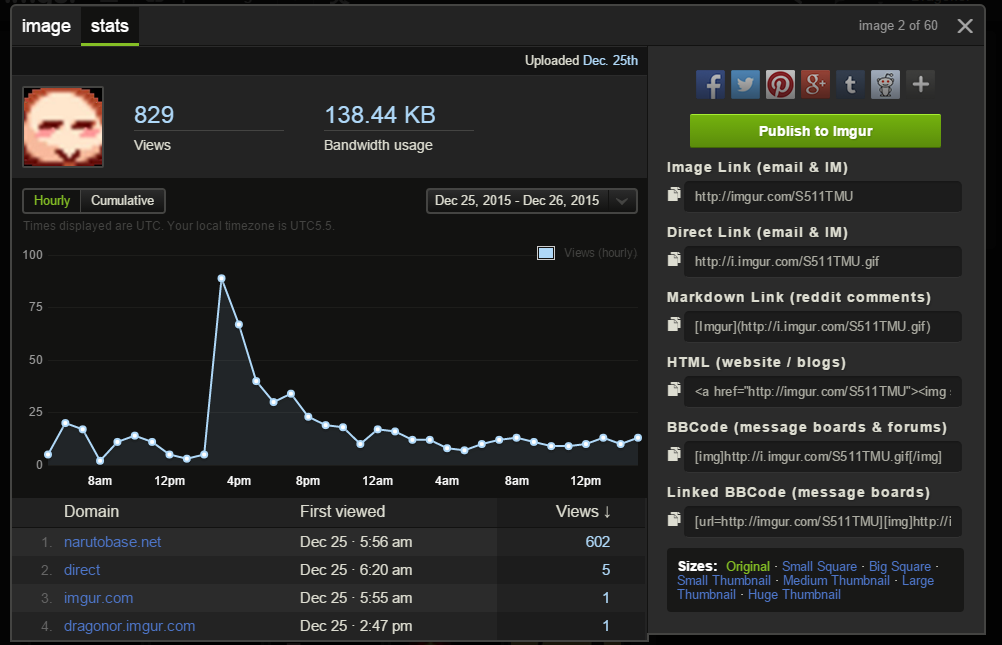Share image on Twitter
Viewport: 1002px width, 645px height.
click(745, 84)
